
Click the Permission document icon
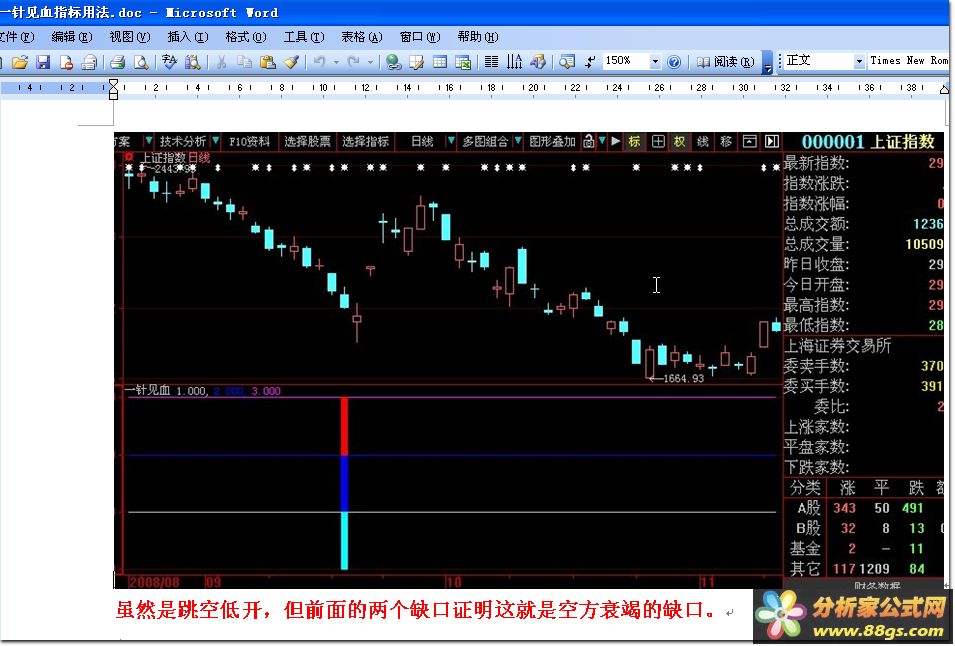coord(66,61)
